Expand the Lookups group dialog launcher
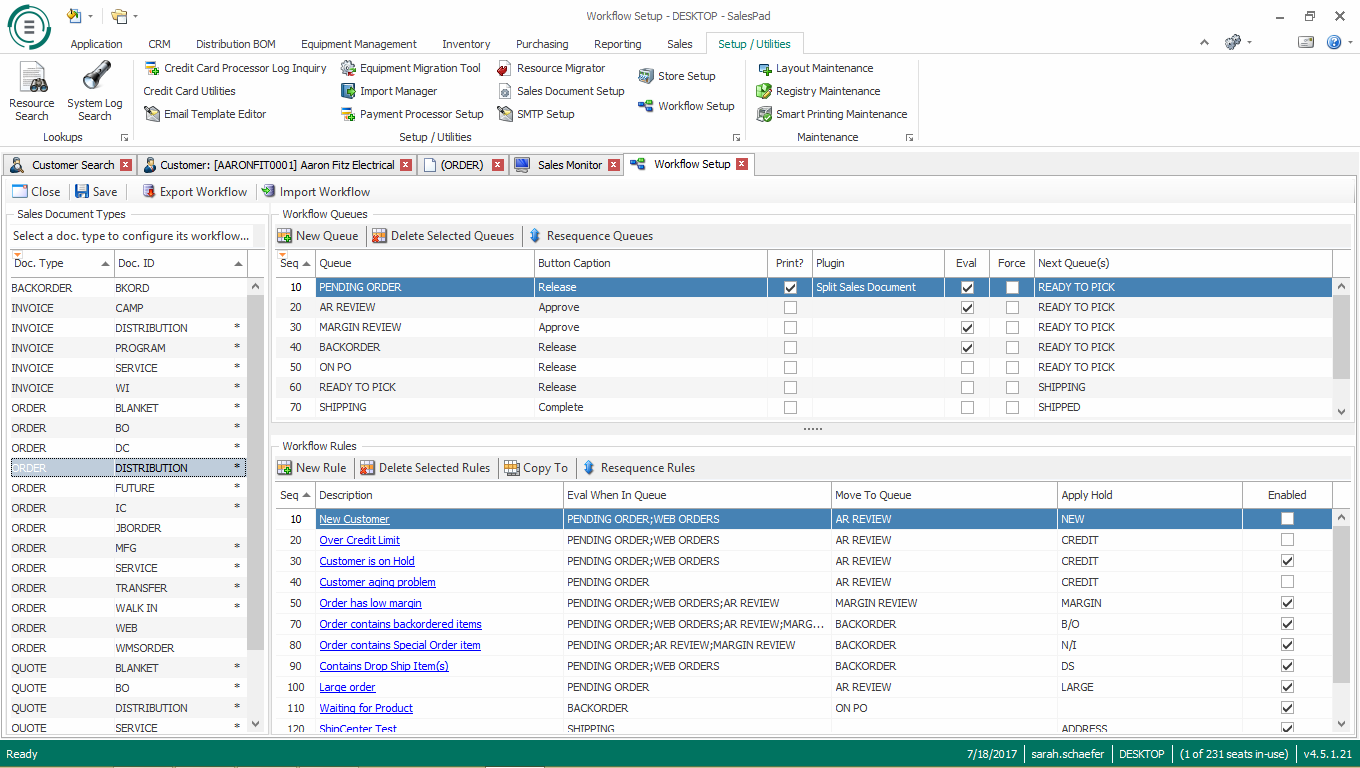Screen dimensions: 1360x768 (125, 138)
